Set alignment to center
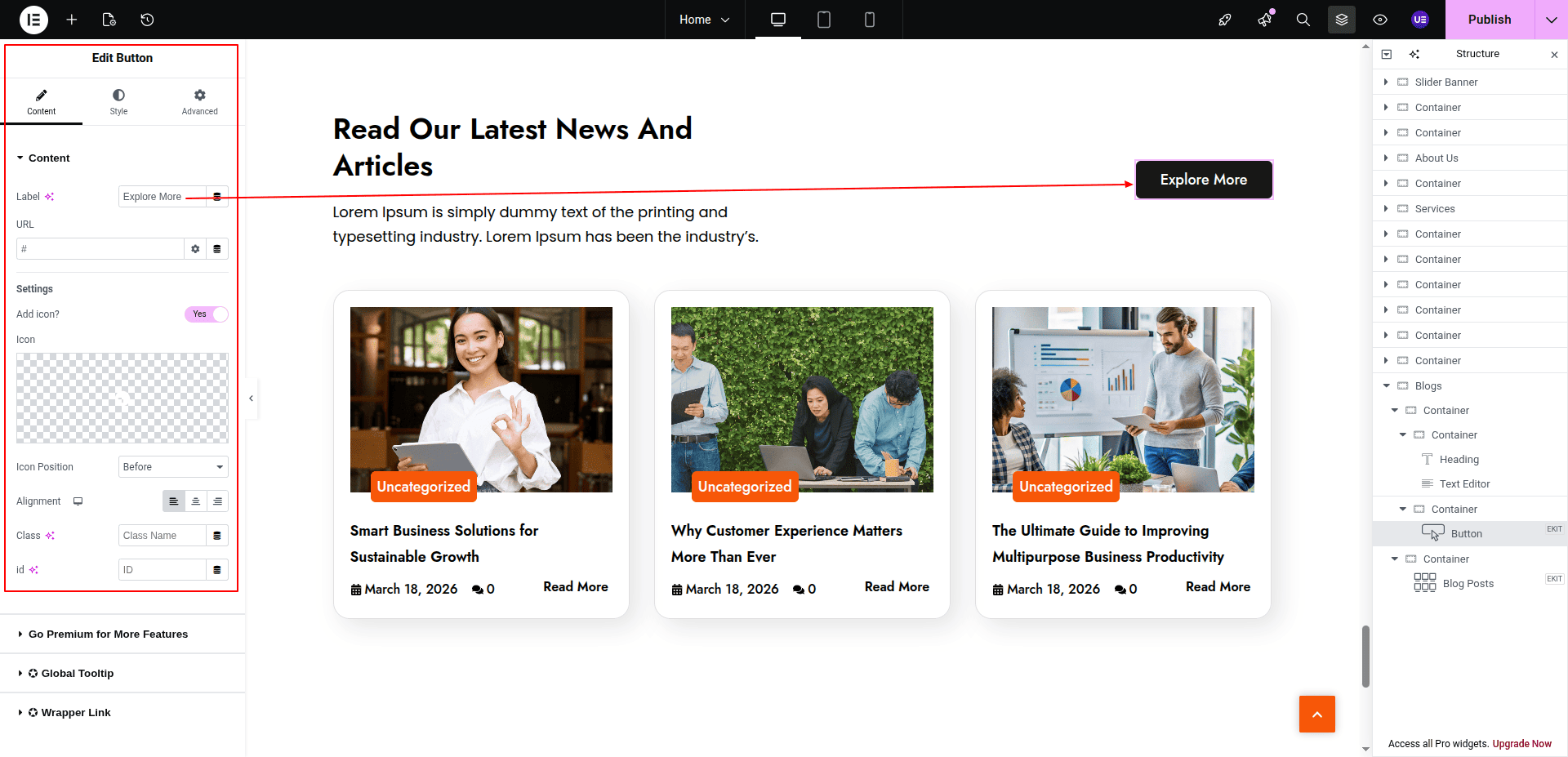The width and height of the screenshot is (1568, 757). coord(196,501)
